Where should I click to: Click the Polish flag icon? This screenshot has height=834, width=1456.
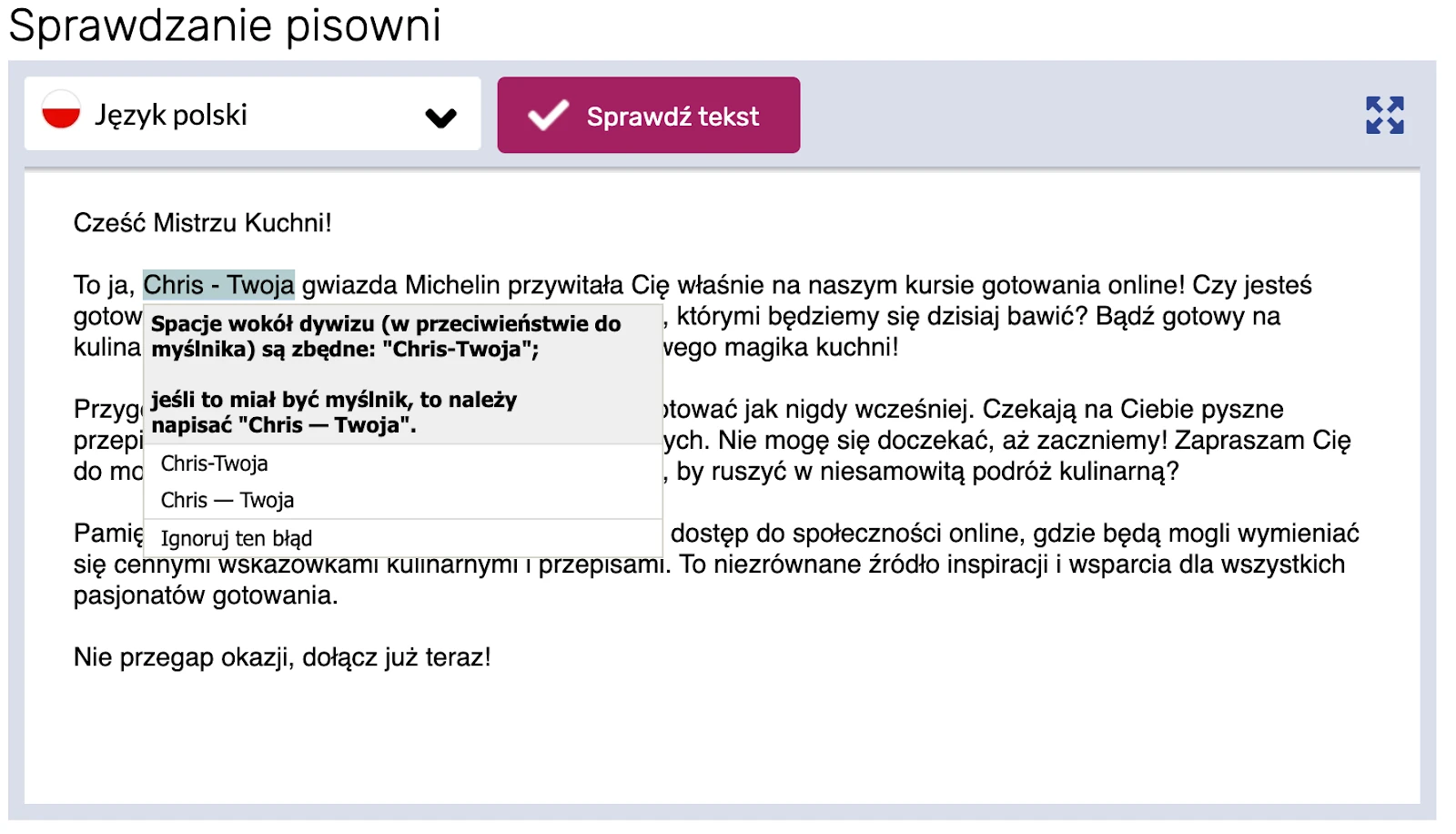61,110
